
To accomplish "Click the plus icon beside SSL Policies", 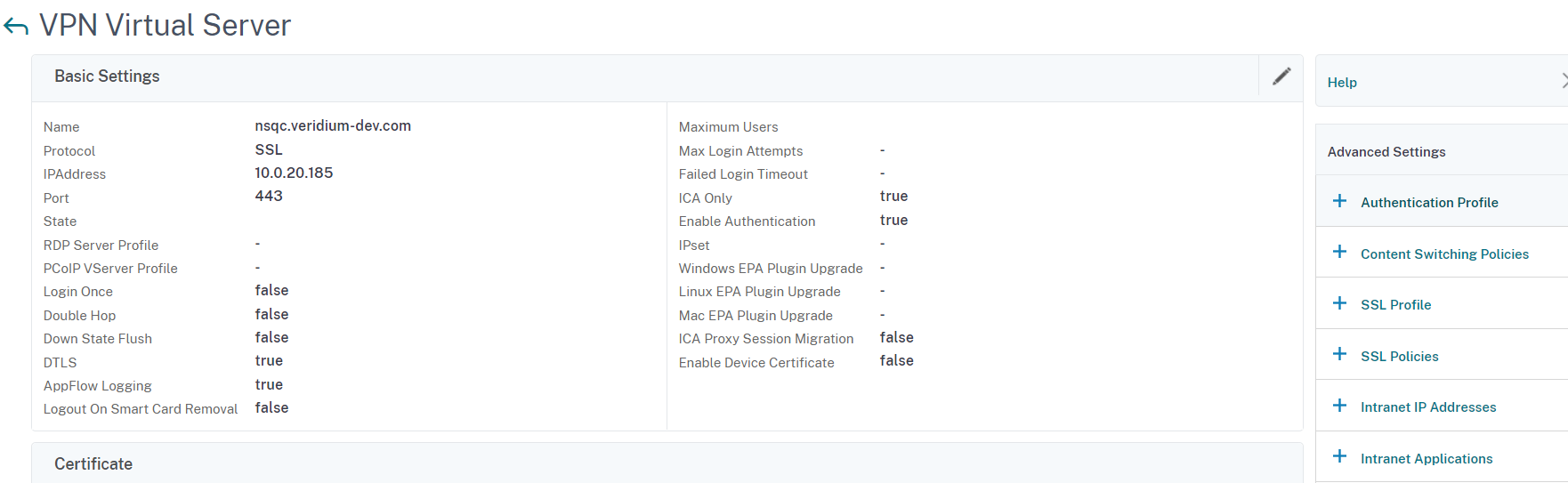I will pos(1339,355).
